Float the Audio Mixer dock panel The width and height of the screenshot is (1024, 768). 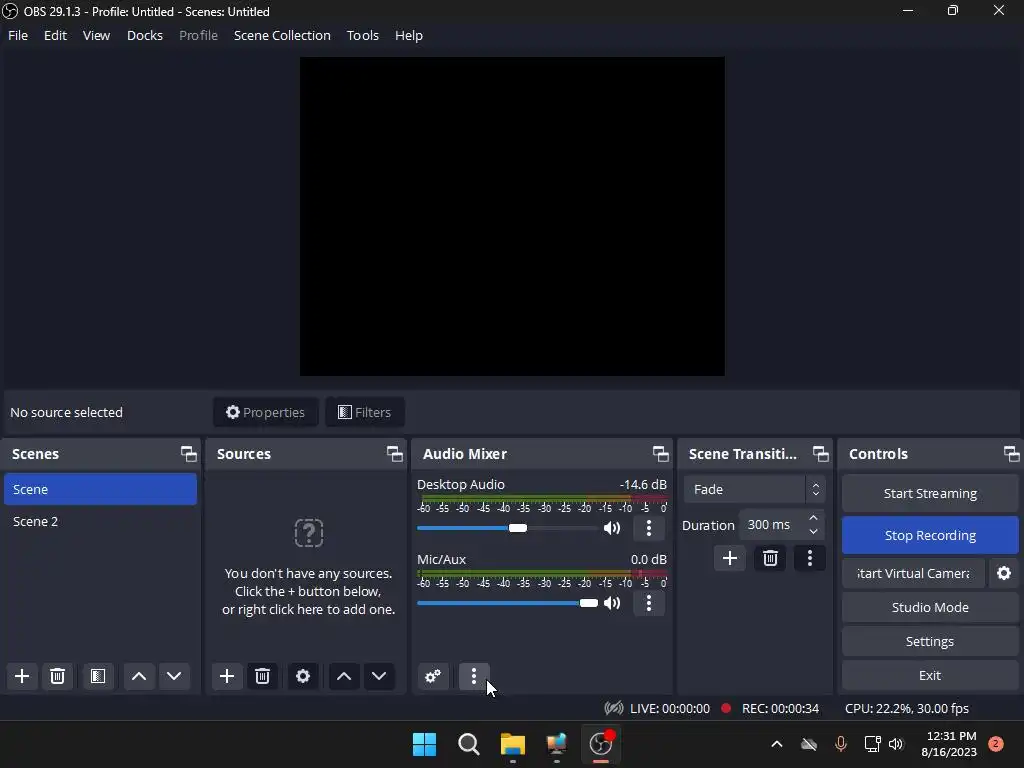pos(660,454)
